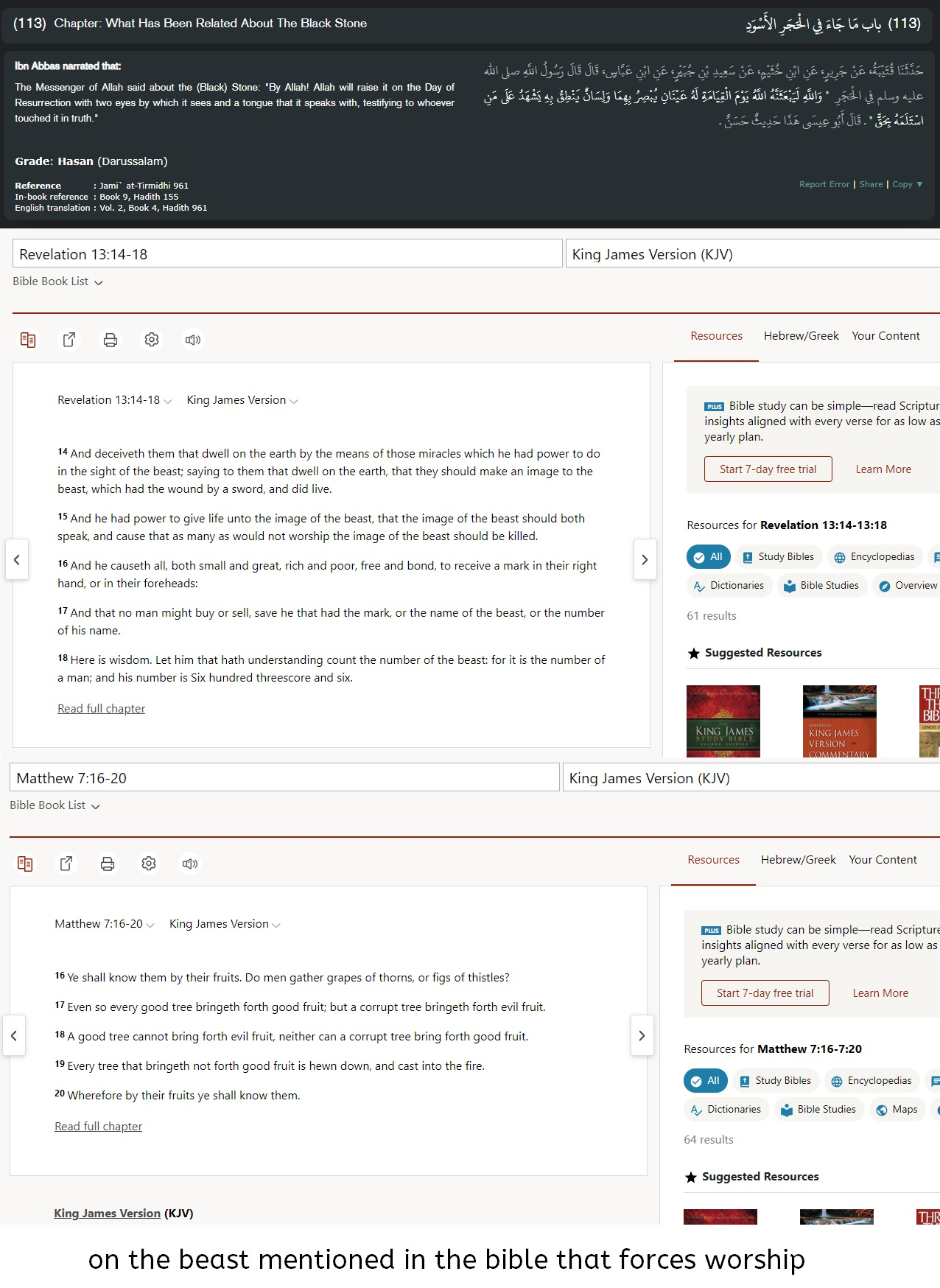Expand King James Version selector above Matthew text
Screen dimensions: 940x1288
(225, 924)
